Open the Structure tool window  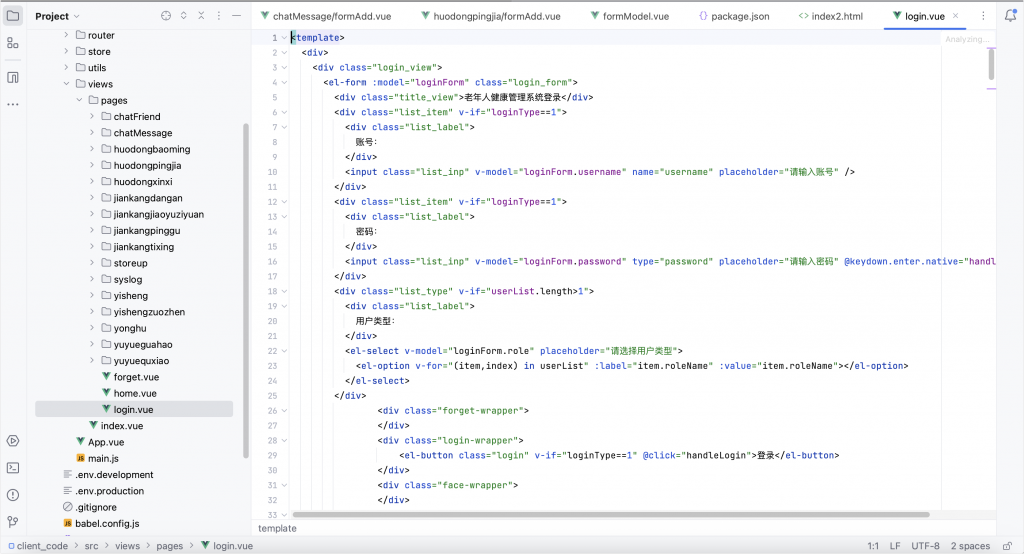pyautogui.click(x=13, y=43)
